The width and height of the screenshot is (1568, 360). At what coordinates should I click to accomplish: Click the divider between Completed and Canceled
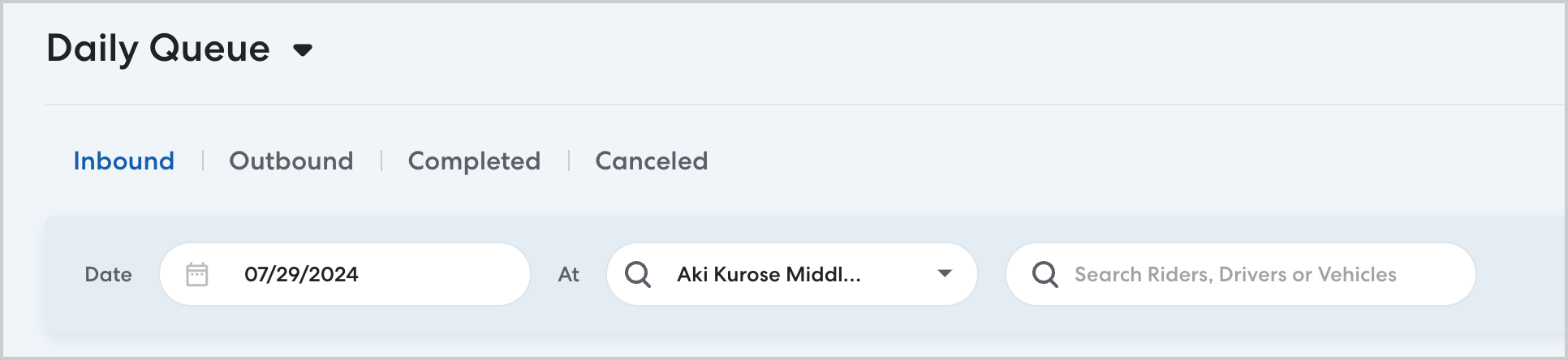568,161
